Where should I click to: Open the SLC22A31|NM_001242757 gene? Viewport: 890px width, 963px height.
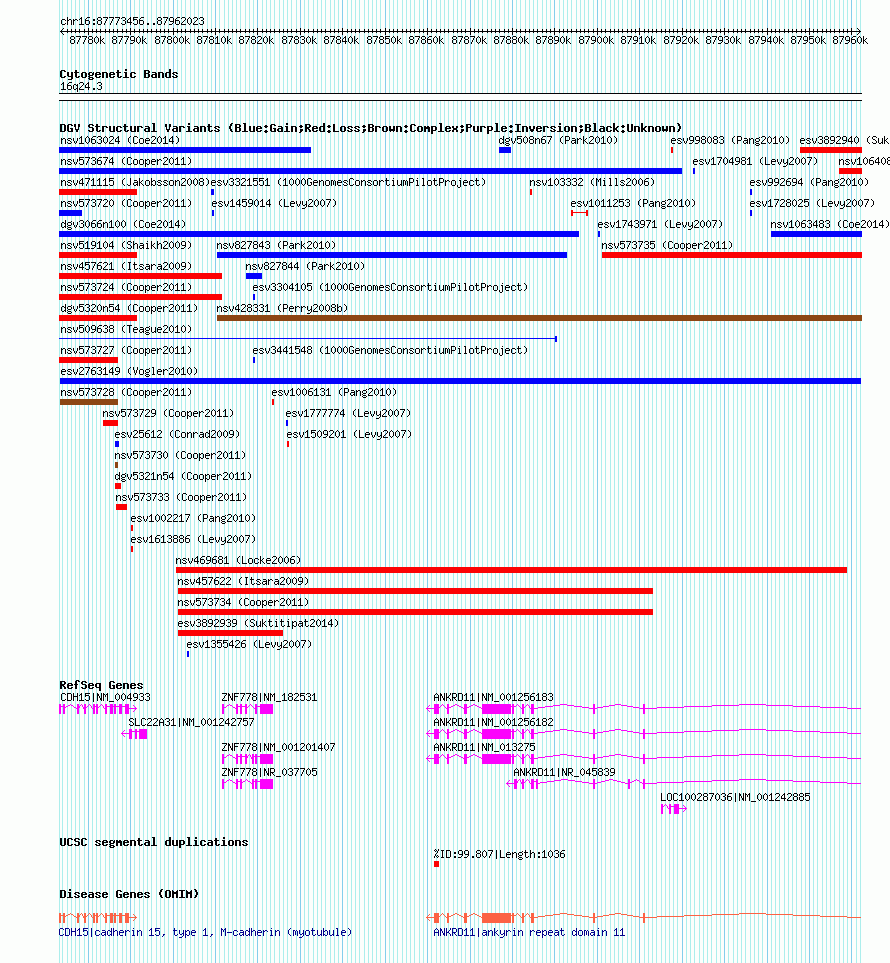click(191, 722)
